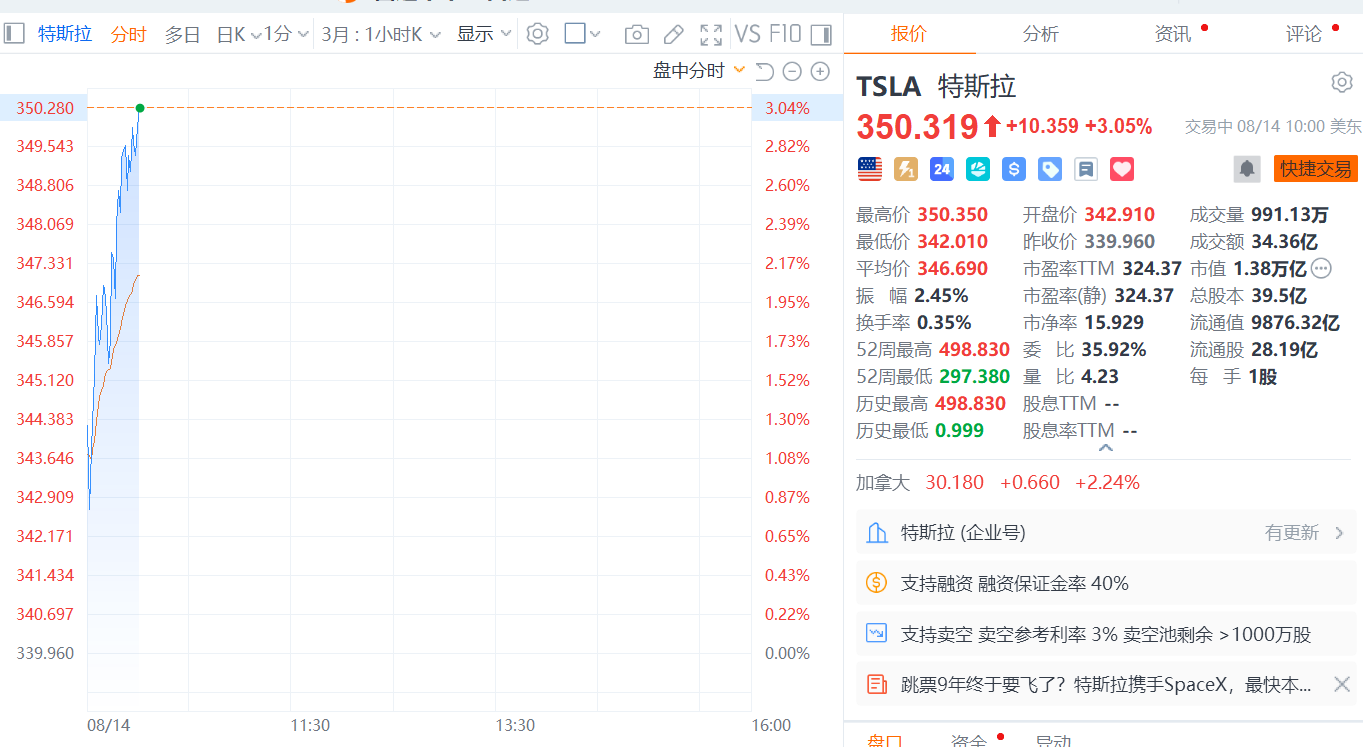The height and width of the screenshot is (747, 1363).
Task: Click the 11:30 time axis label
Action: click(x=311, y=725)
